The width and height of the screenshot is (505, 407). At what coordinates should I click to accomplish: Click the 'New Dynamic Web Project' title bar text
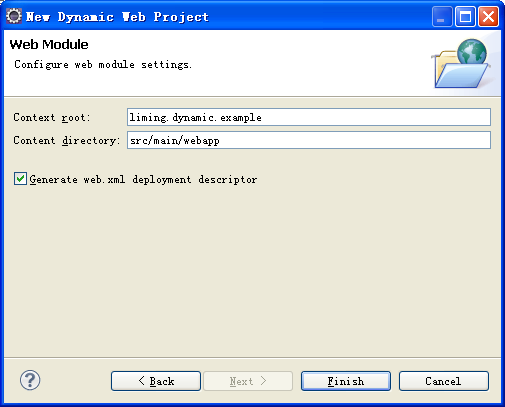point(117,17)
